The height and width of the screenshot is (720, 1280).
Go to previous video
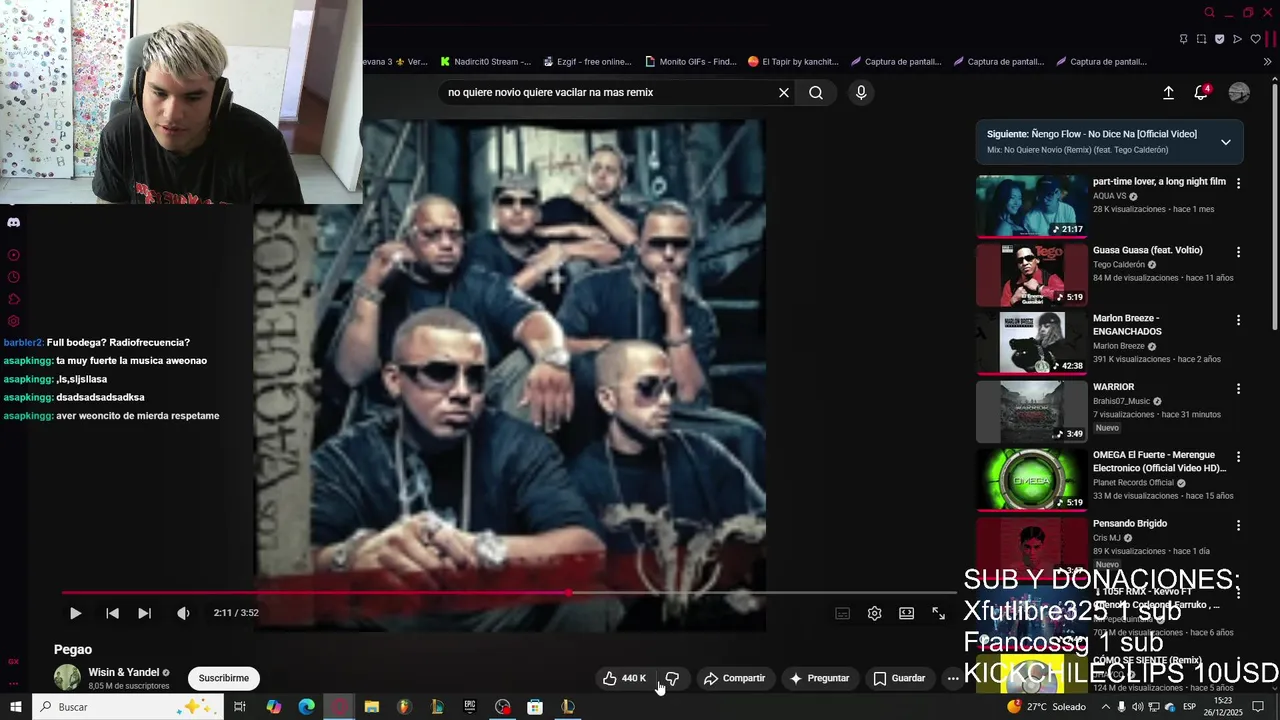[112, 613]
